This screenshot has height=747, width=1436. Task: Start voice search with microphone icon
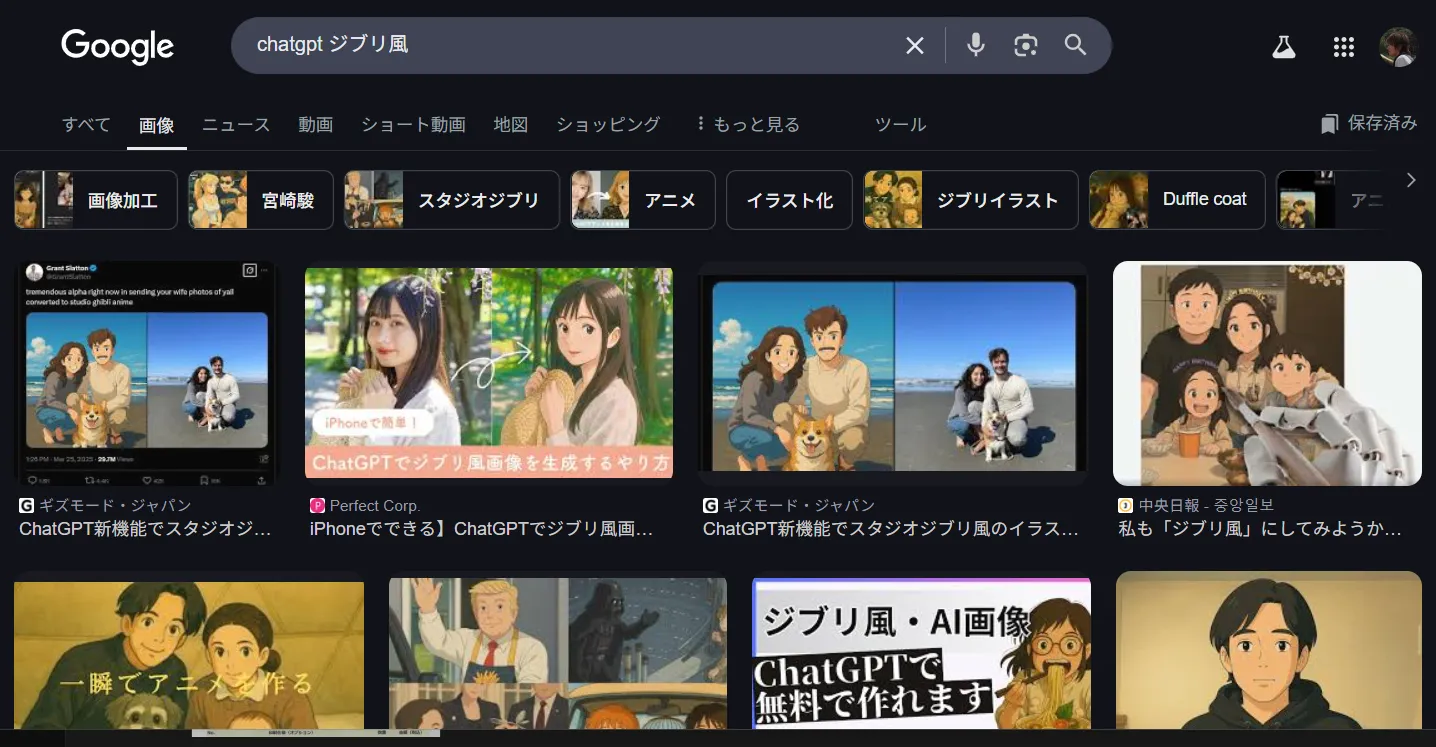pyautogui.click(x=976, y=45)
